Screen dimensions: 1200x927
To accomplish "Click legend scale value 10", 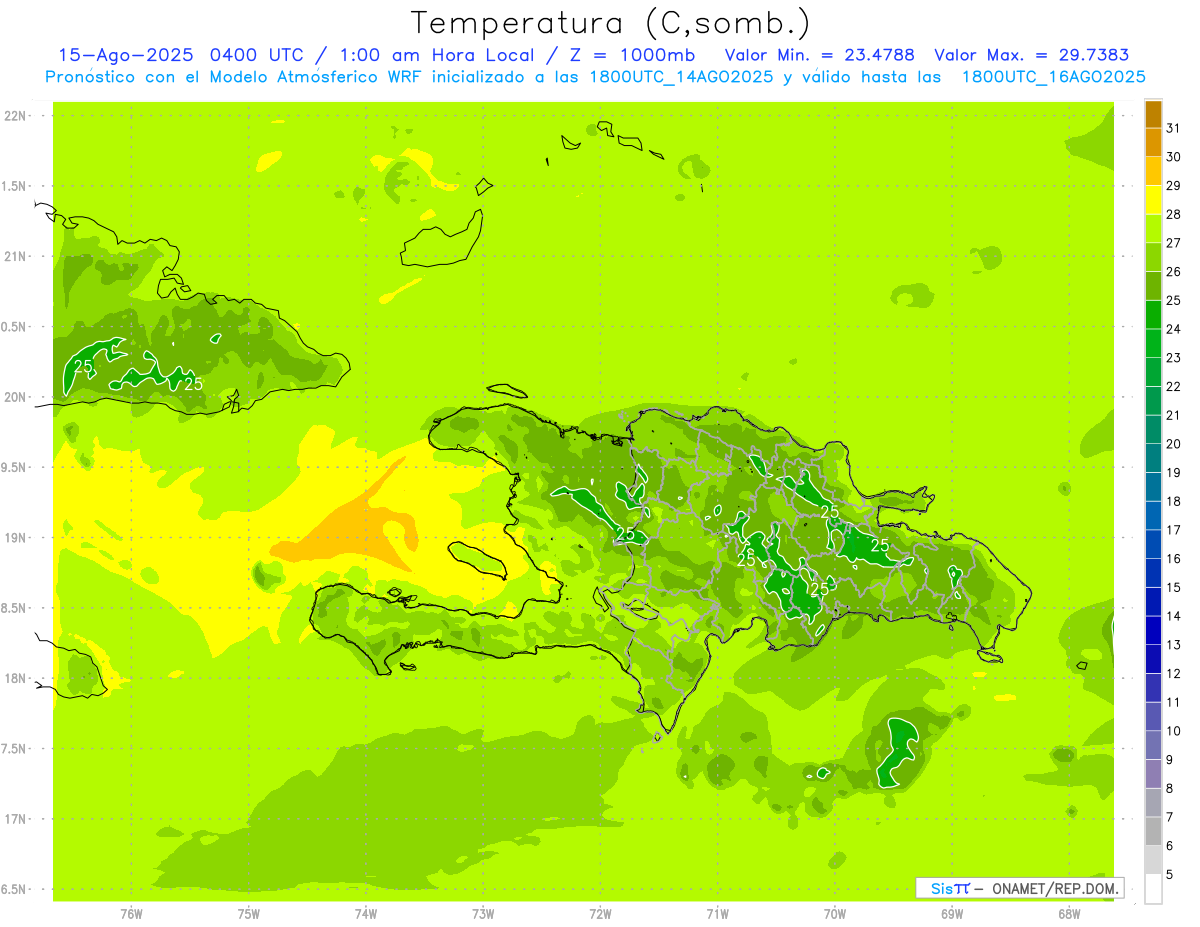I will click(1173, 731).
